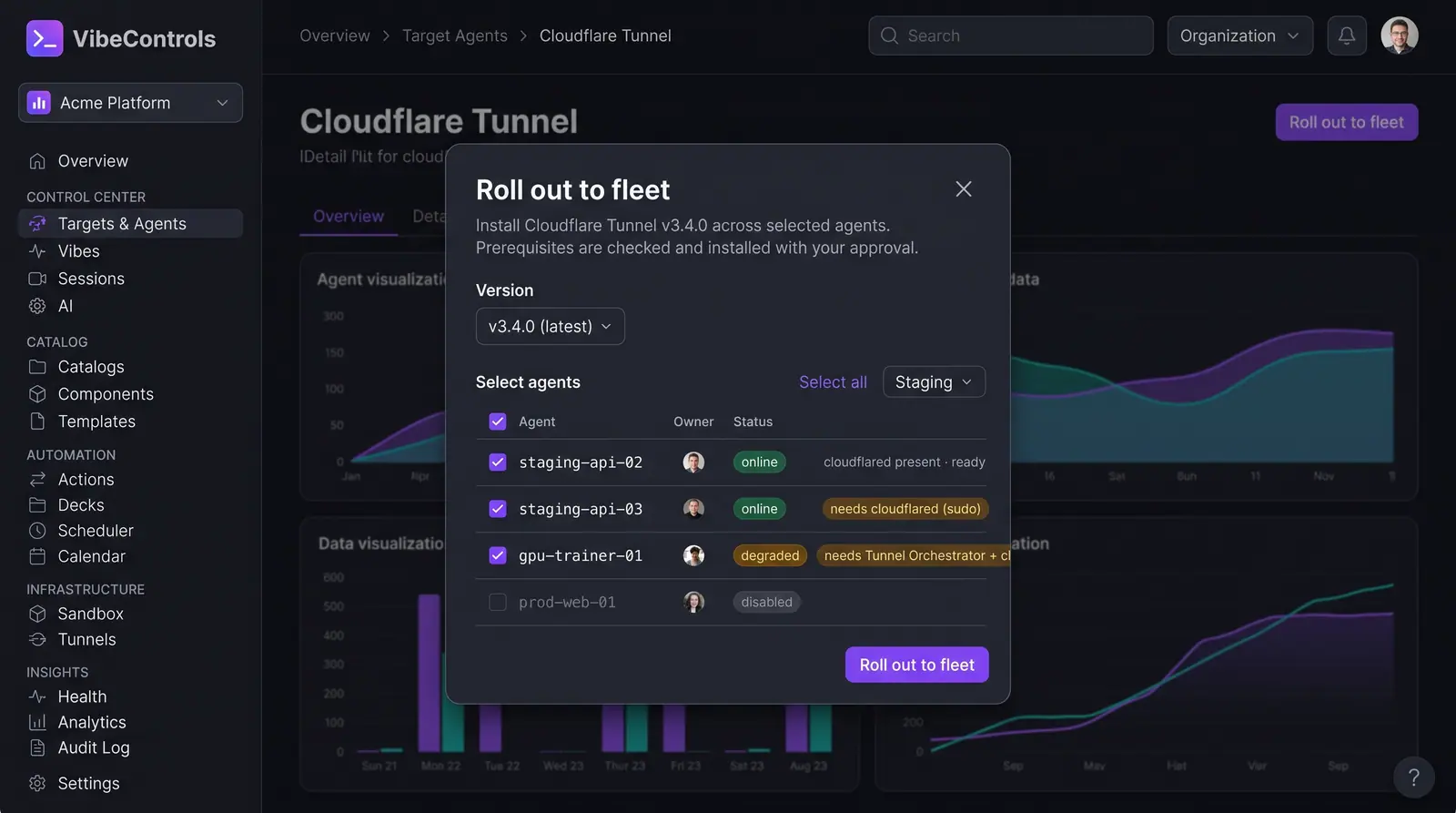
Task: Uncheck staging-api-02 agent checkbox
Action: coord(498,462)
